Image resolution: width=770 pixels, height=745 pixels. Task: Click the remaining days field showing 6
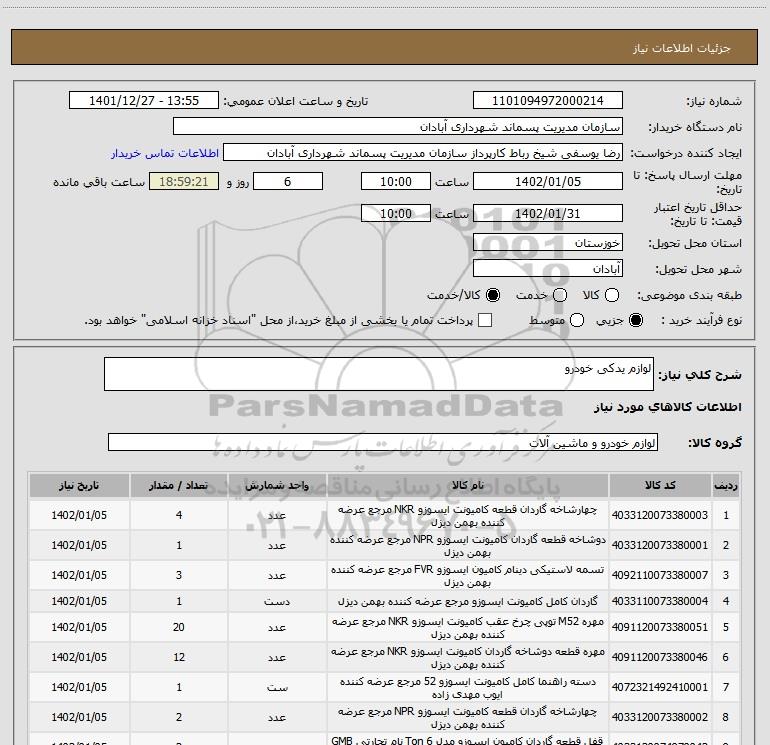pyautogui.click(x=288, y=181)
